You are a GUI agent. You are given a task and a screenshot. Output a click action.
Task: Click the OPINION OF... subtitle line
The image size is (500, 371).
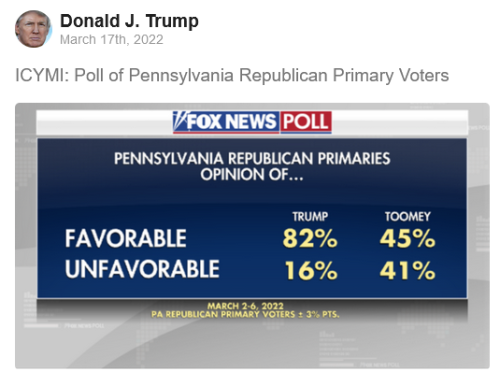pos(252,174)
